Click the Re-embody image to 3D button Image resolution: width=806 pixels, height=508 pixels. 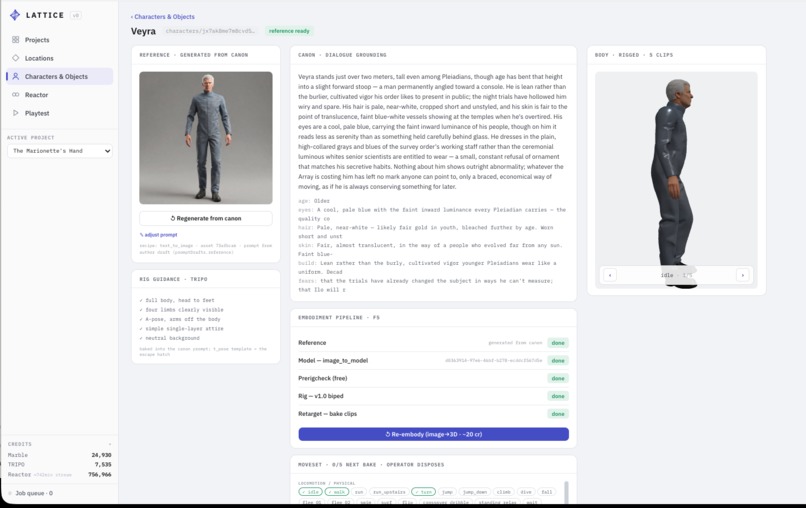click(433, 434)
